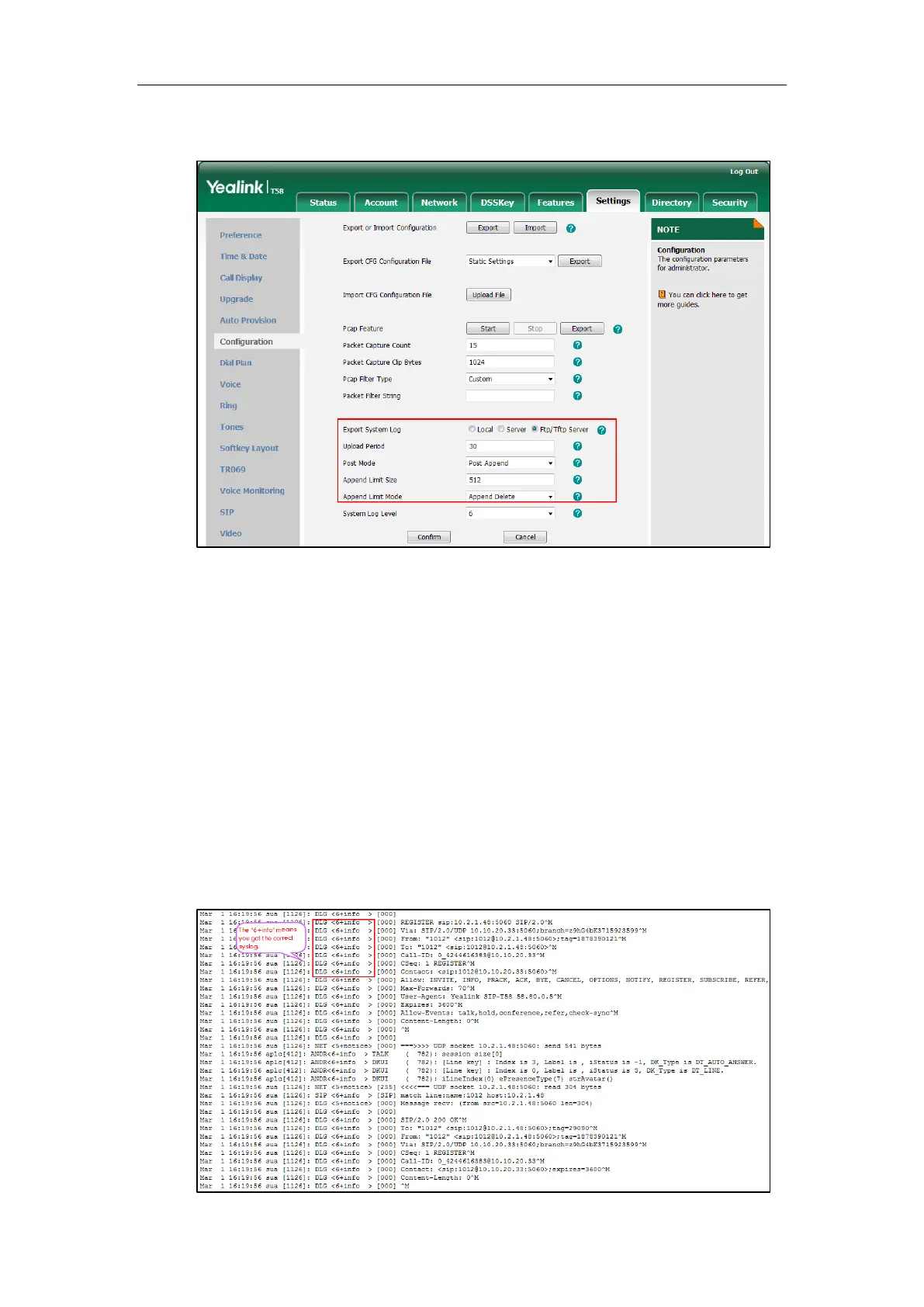
Task: Click Export configuration button
Action: (x=488, y=228)
